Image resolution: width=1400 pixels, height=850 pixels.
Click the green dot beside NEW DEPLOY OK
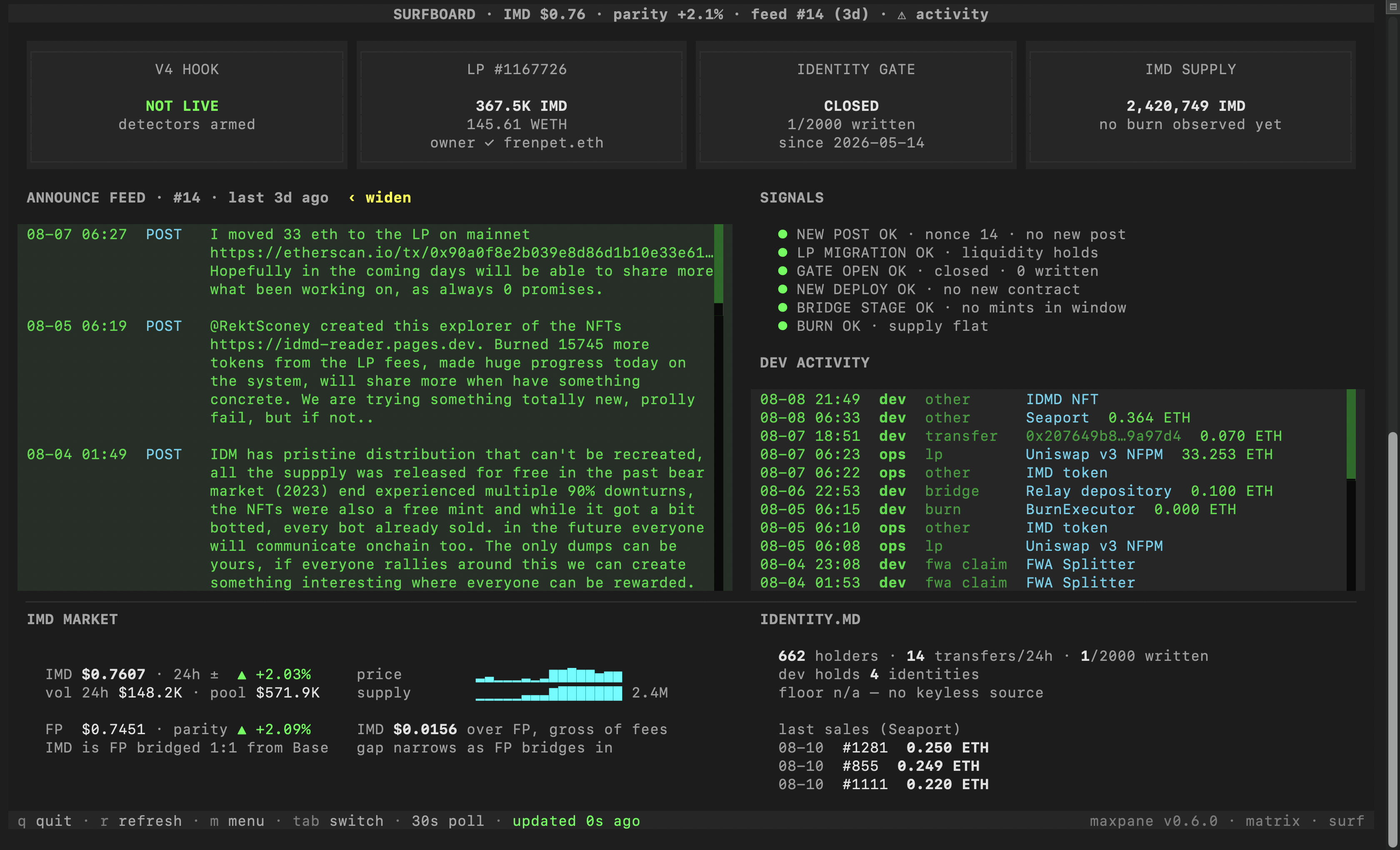point(782,289)
